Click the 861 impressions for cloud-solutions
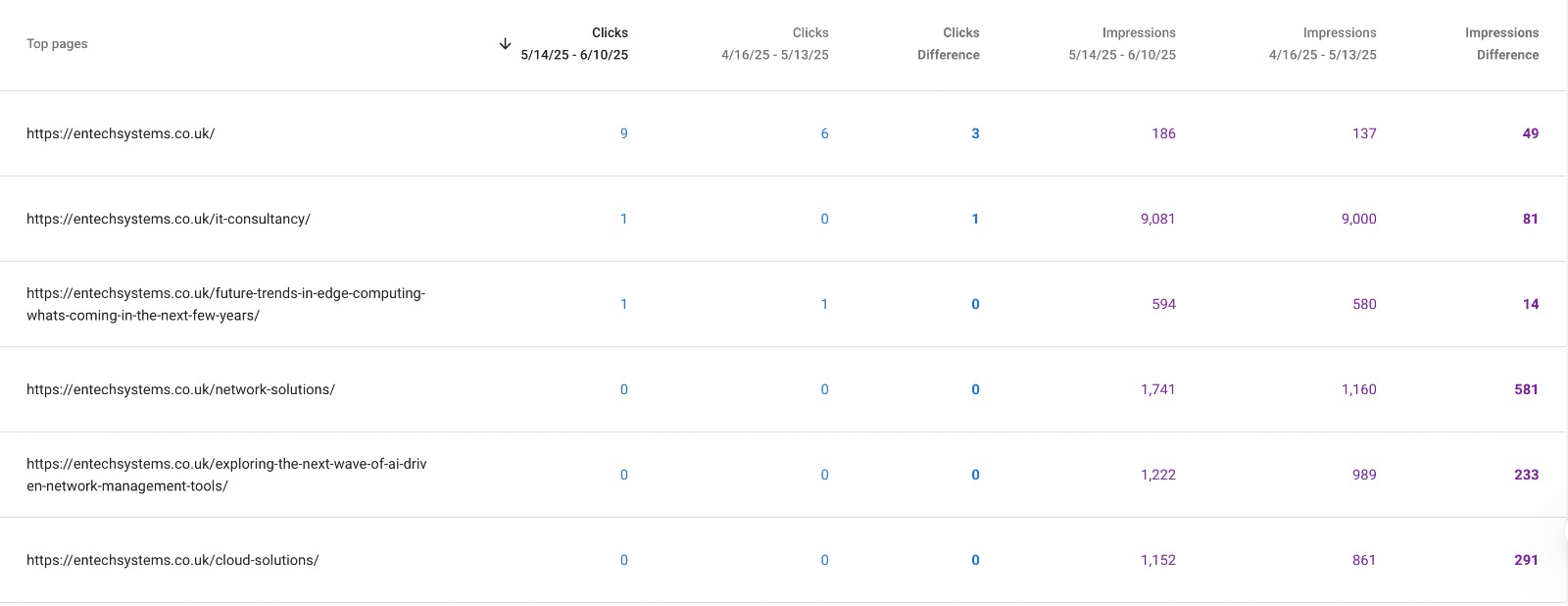 [x=1364, y=560]
